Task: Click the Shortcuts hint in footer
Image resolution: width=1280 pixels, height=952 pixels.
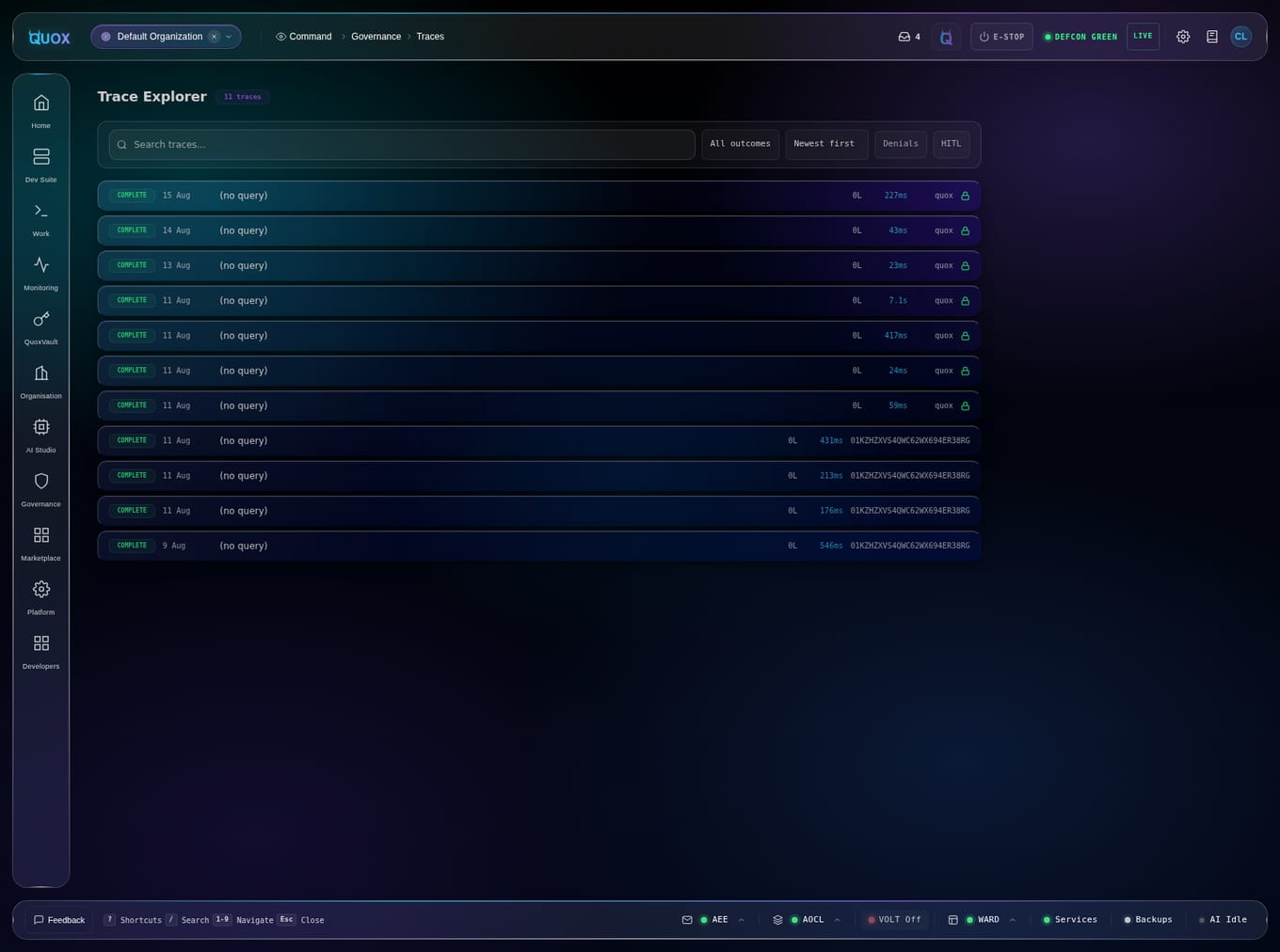Action: 133,920
